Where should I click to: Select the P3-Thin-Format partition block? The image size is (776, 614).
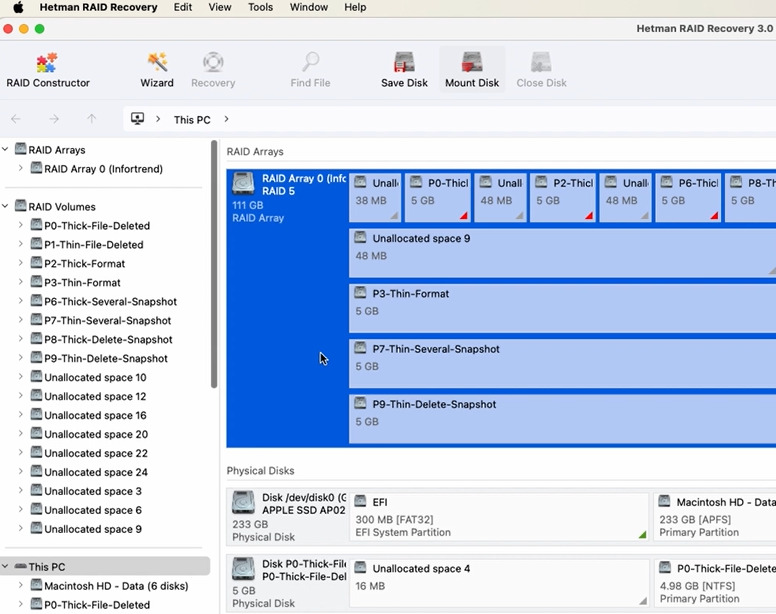562,308
